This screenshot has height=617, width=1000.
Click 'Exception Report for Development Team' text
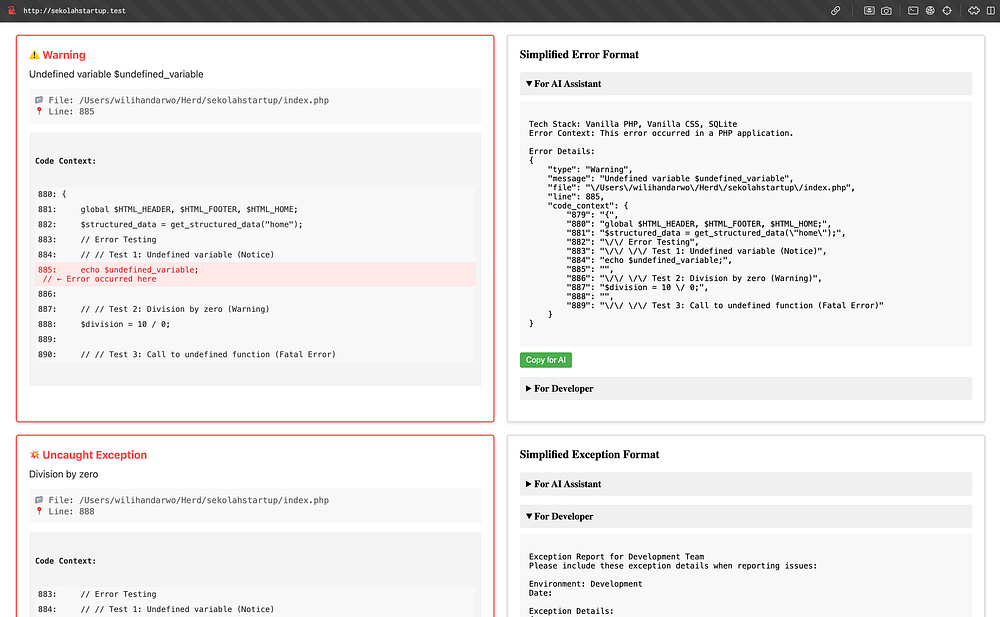pos(616,556)
